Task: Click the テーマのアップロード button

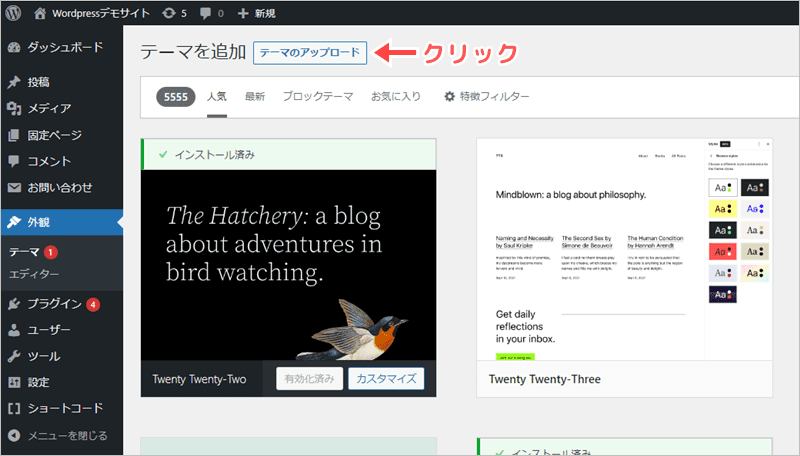Action: (310, 53)
